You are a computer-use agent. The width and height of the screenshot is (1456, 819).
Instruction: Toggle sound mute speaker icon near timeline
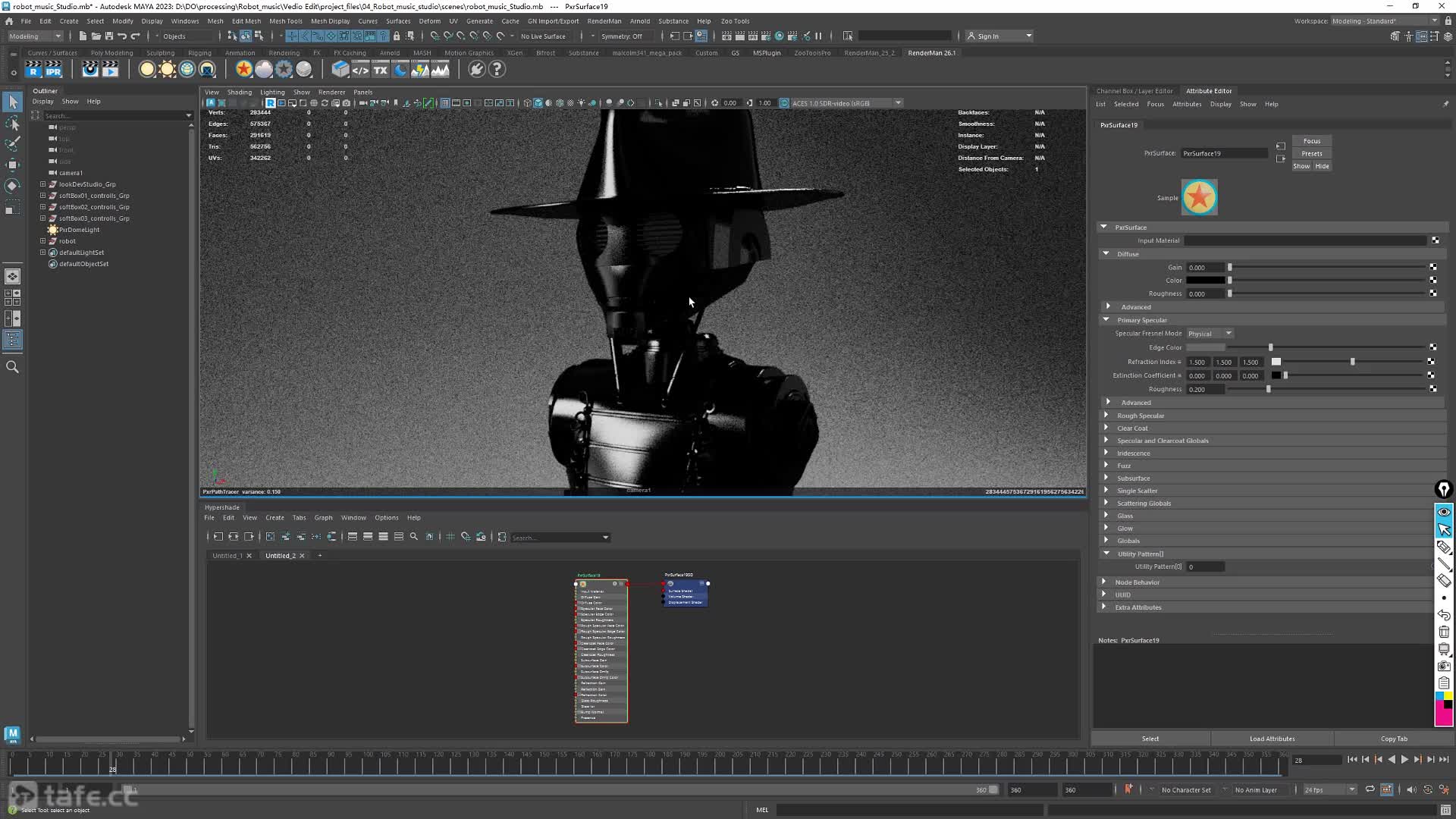(x=1411, y=789)
